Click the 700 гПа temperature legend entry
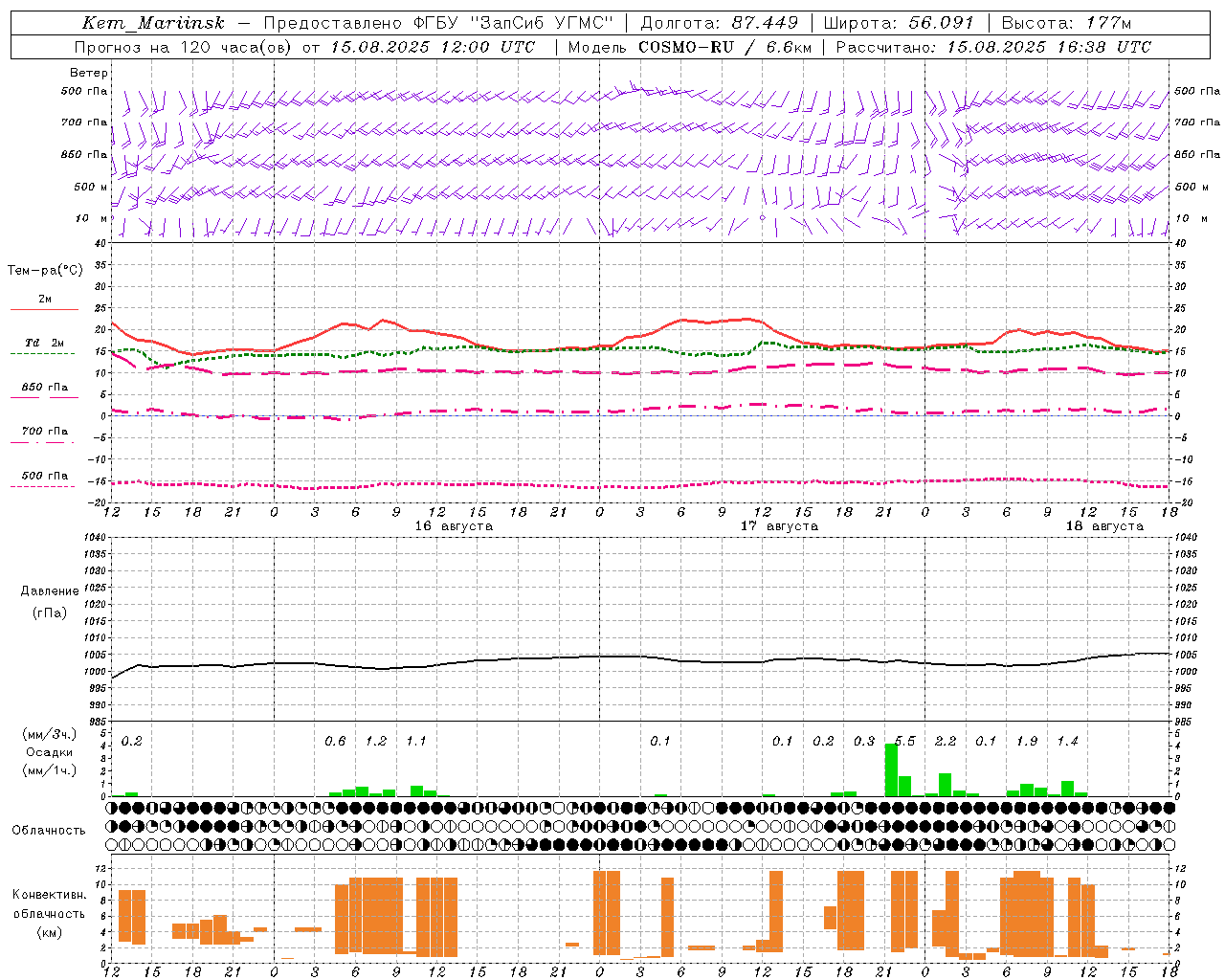Image resolution: width=1225 pixels, height=980 pixels. click(x=44, y=432)
